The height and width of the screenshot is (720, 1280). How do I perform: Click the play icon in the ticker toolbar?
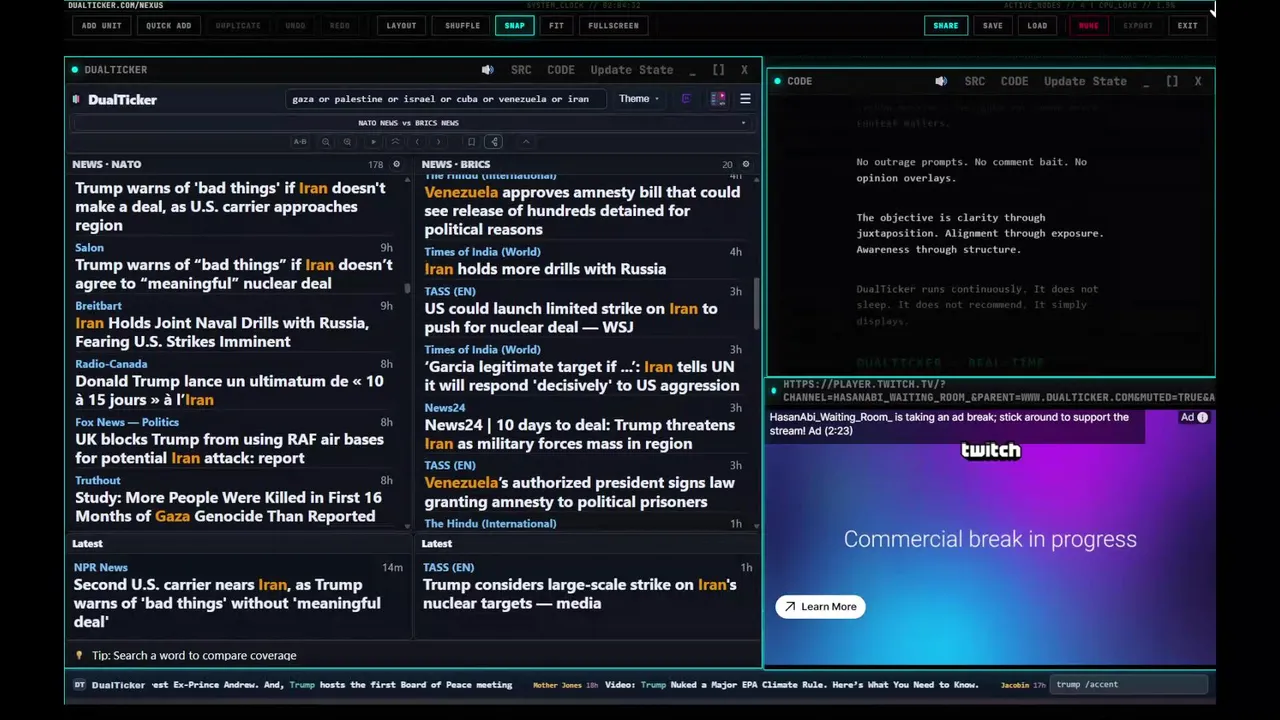(x=374, y=142)
